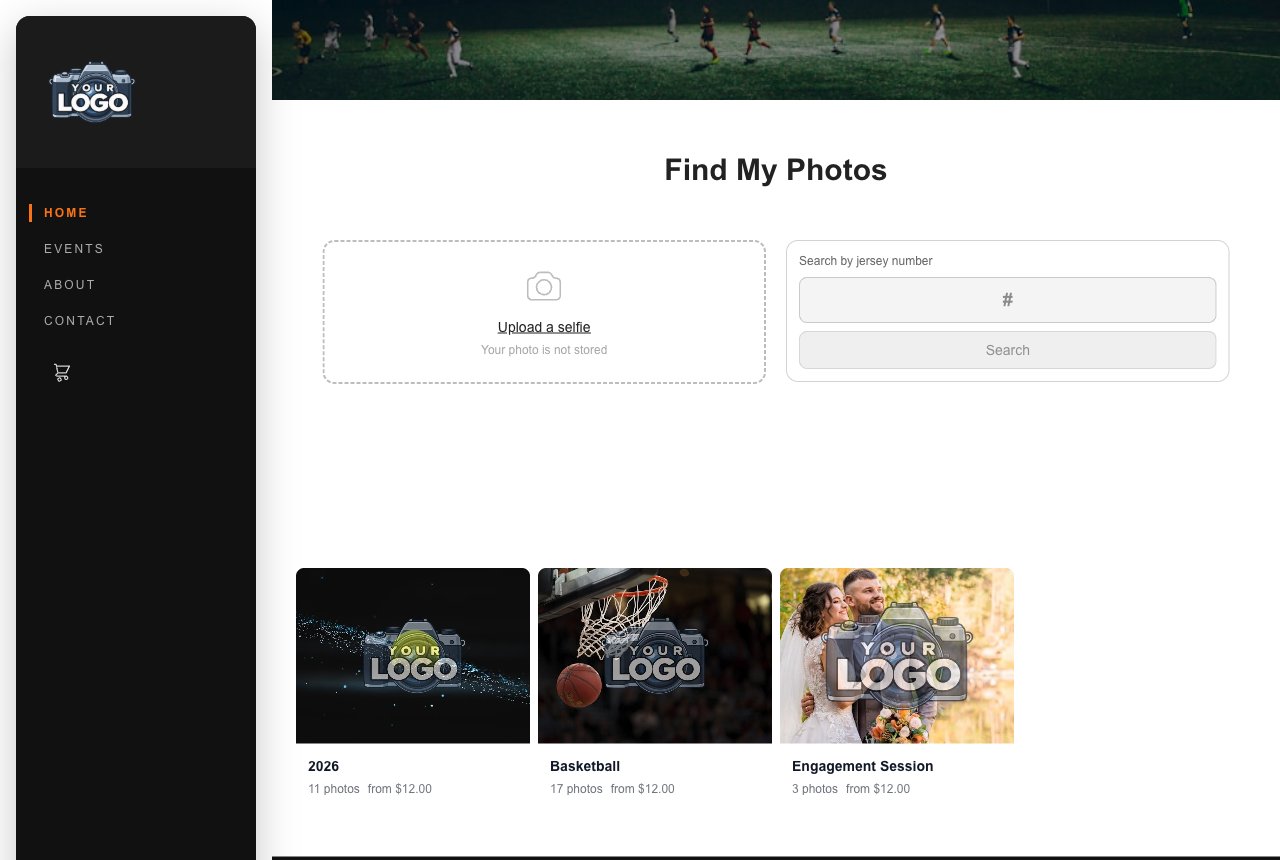Go to the Home menu item
The height and width of the screenshot is (860, 1280).
66,213
